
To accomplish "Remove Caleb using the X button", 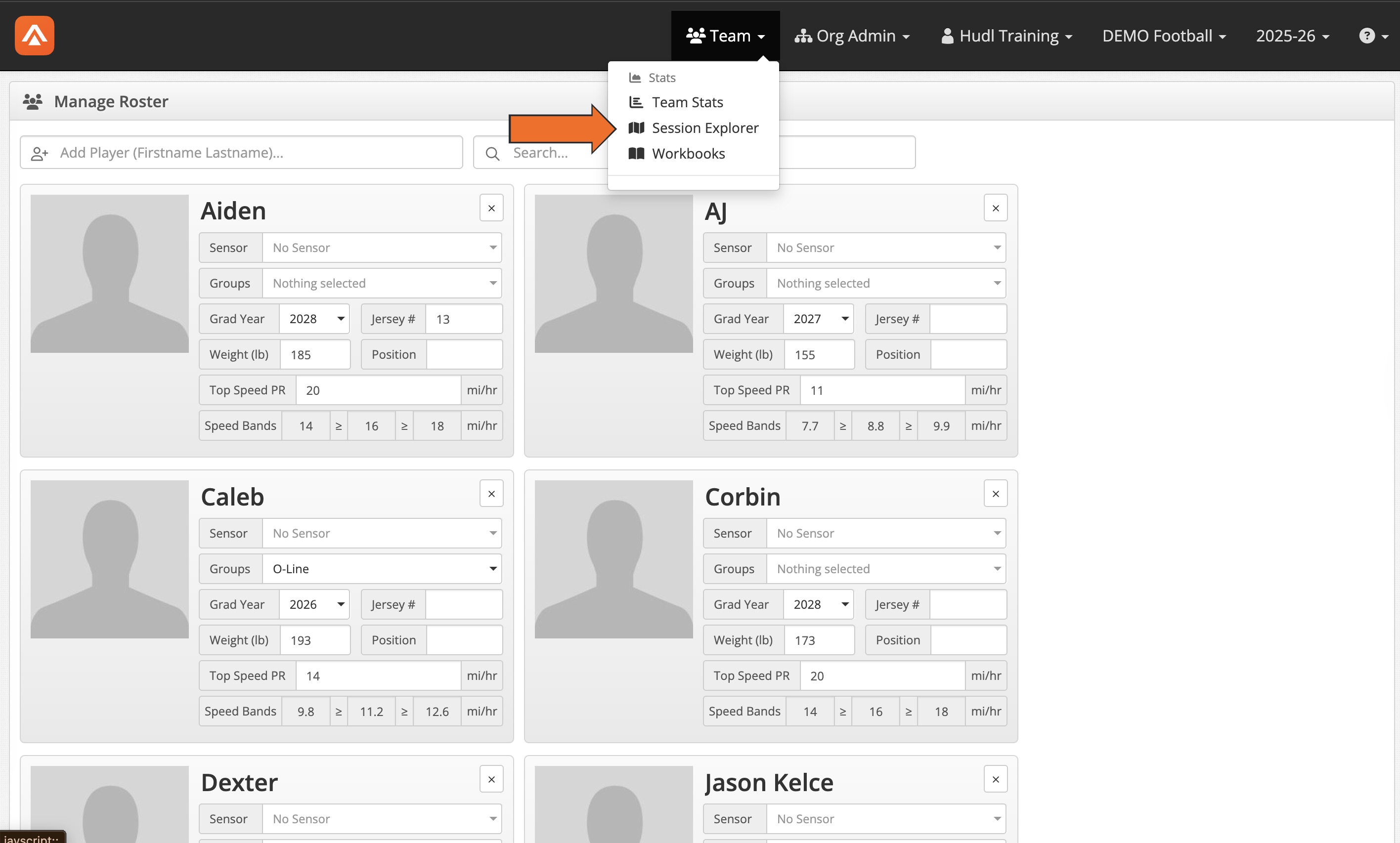I will click(x=491, y=494).
